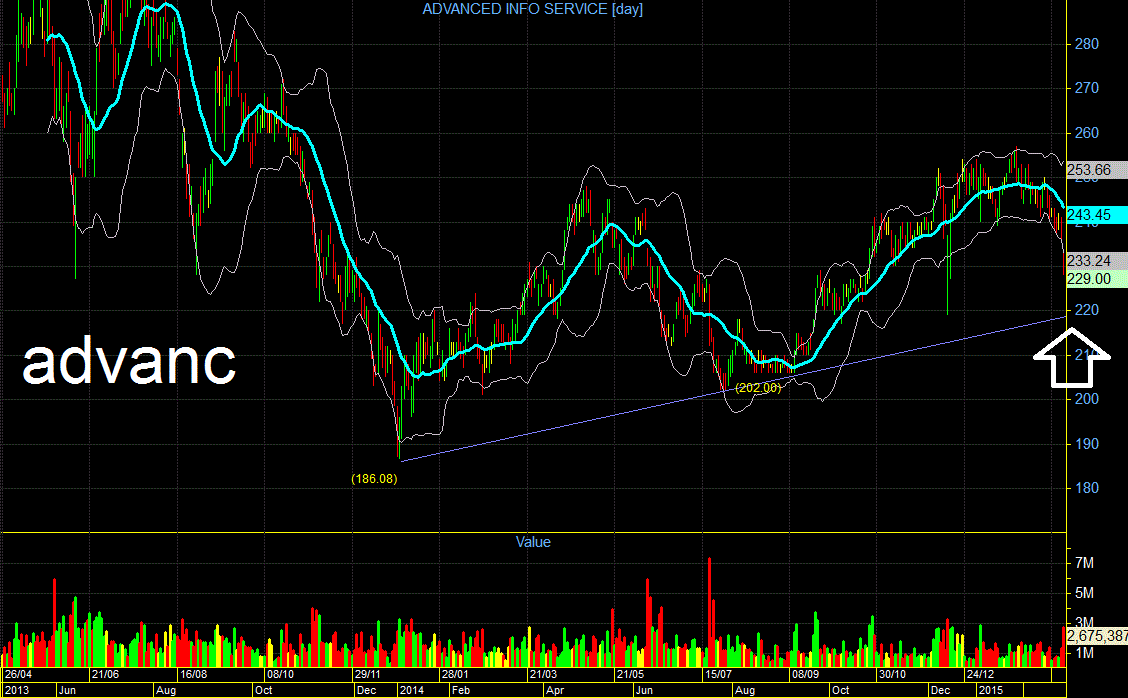This screenshot has height=698, width=1128.
Task: Click the 26/04 date label
Action: [x=18, y=674]
